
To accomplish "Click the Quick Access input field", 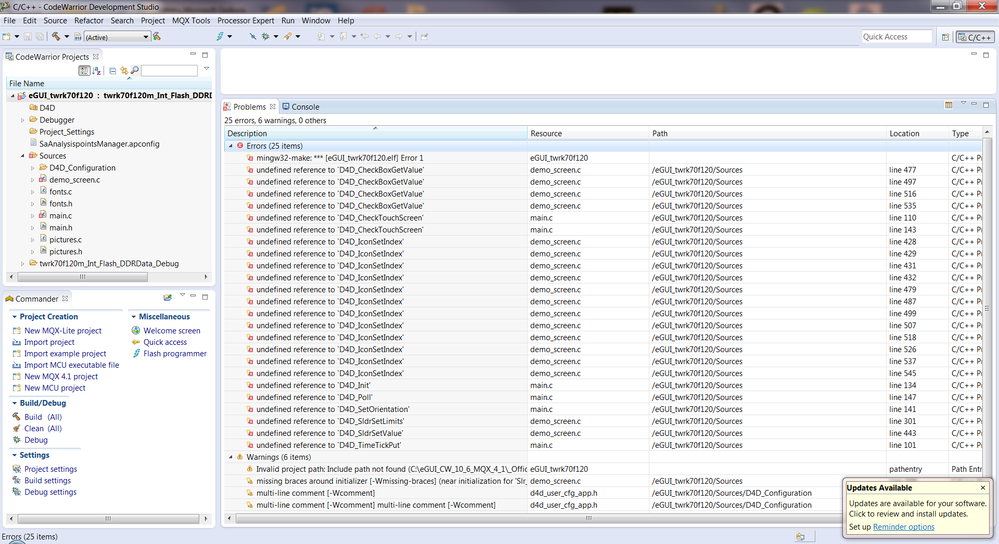I will (x=896, y=37).
